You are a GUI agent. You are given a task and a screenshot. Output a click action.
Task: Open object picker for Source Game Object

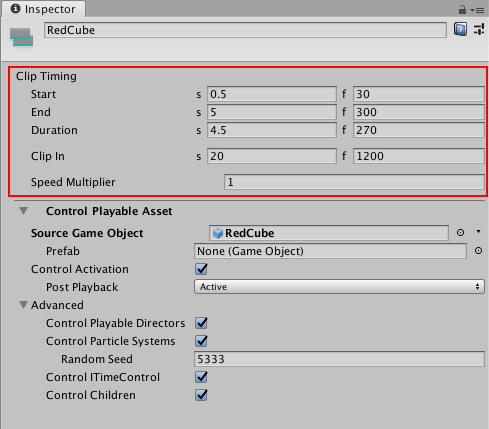[x=460, y=233]
